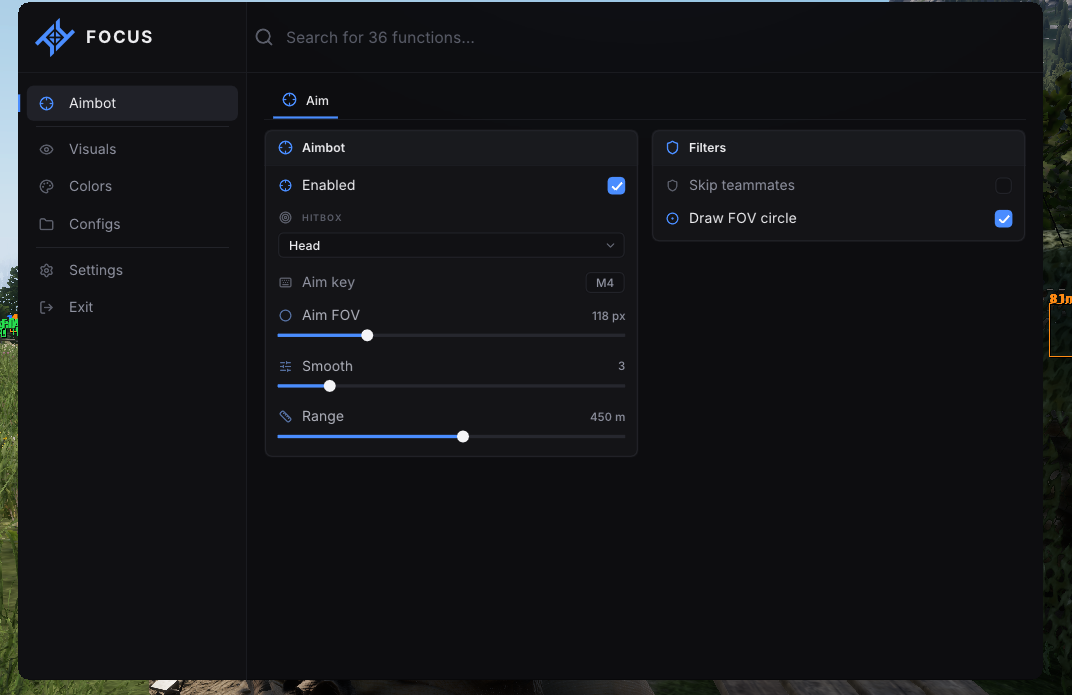Open Visuals via its eye icon
This screenshot has width=1072, height=695.
46,149
